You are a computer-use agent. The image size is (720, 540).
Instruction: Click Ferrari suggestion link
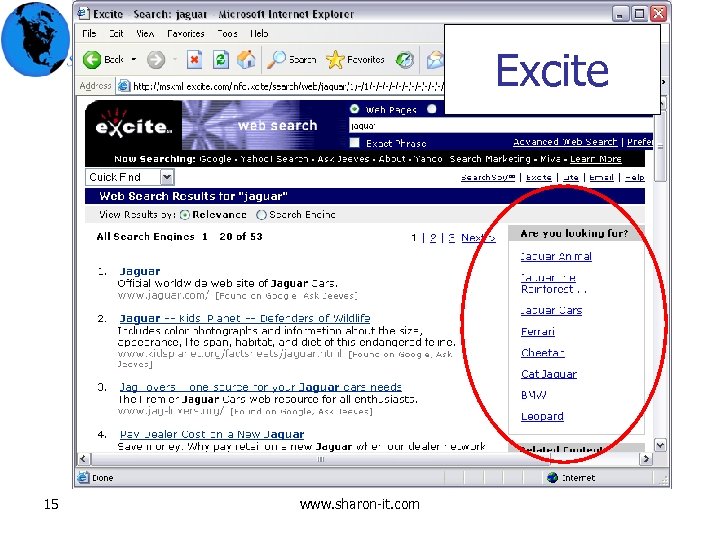[538, 332]
